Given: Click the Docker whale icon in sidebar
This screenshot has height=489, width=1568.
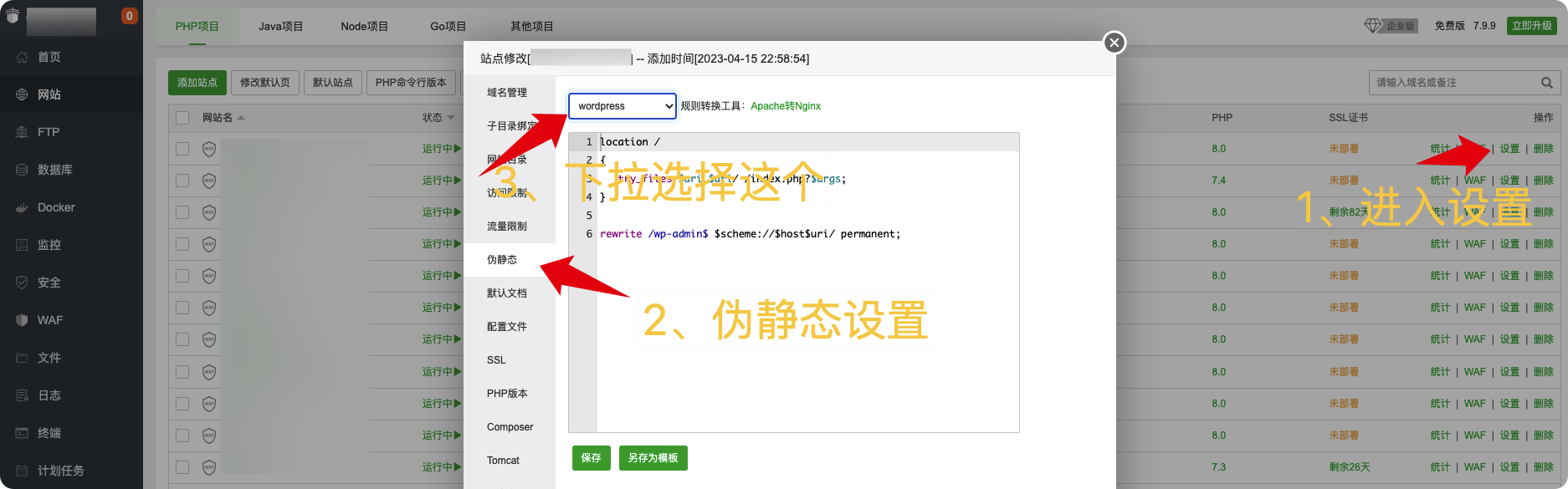Looking at the screenshot, I should coord(22,207).
